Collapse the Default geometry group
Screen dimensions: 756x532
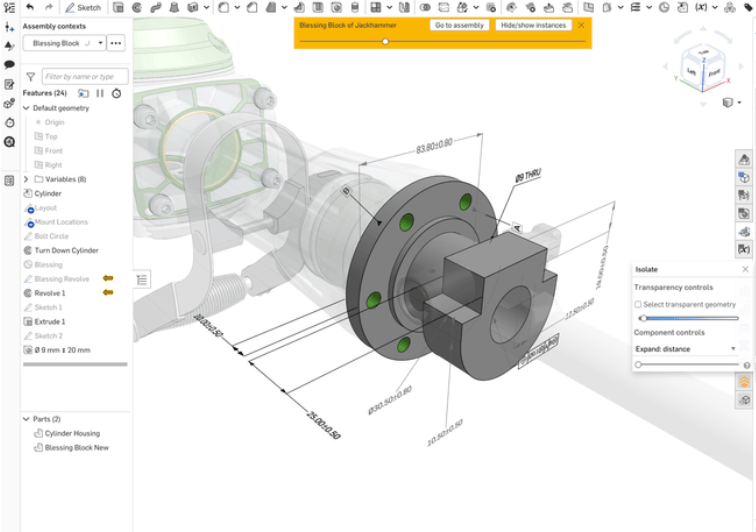pyautogui.click(x=26, y=108)
